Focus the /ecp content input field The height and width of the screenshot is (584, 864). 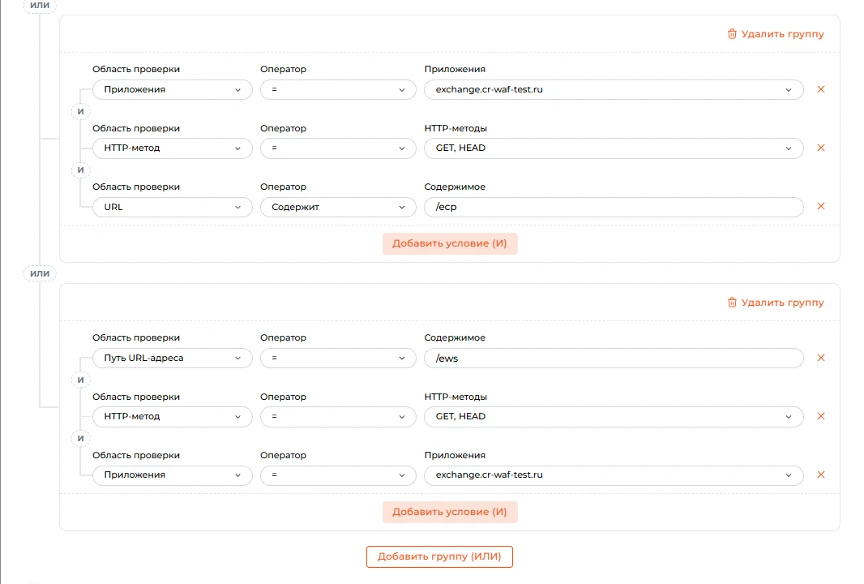(x=613, y=207)
